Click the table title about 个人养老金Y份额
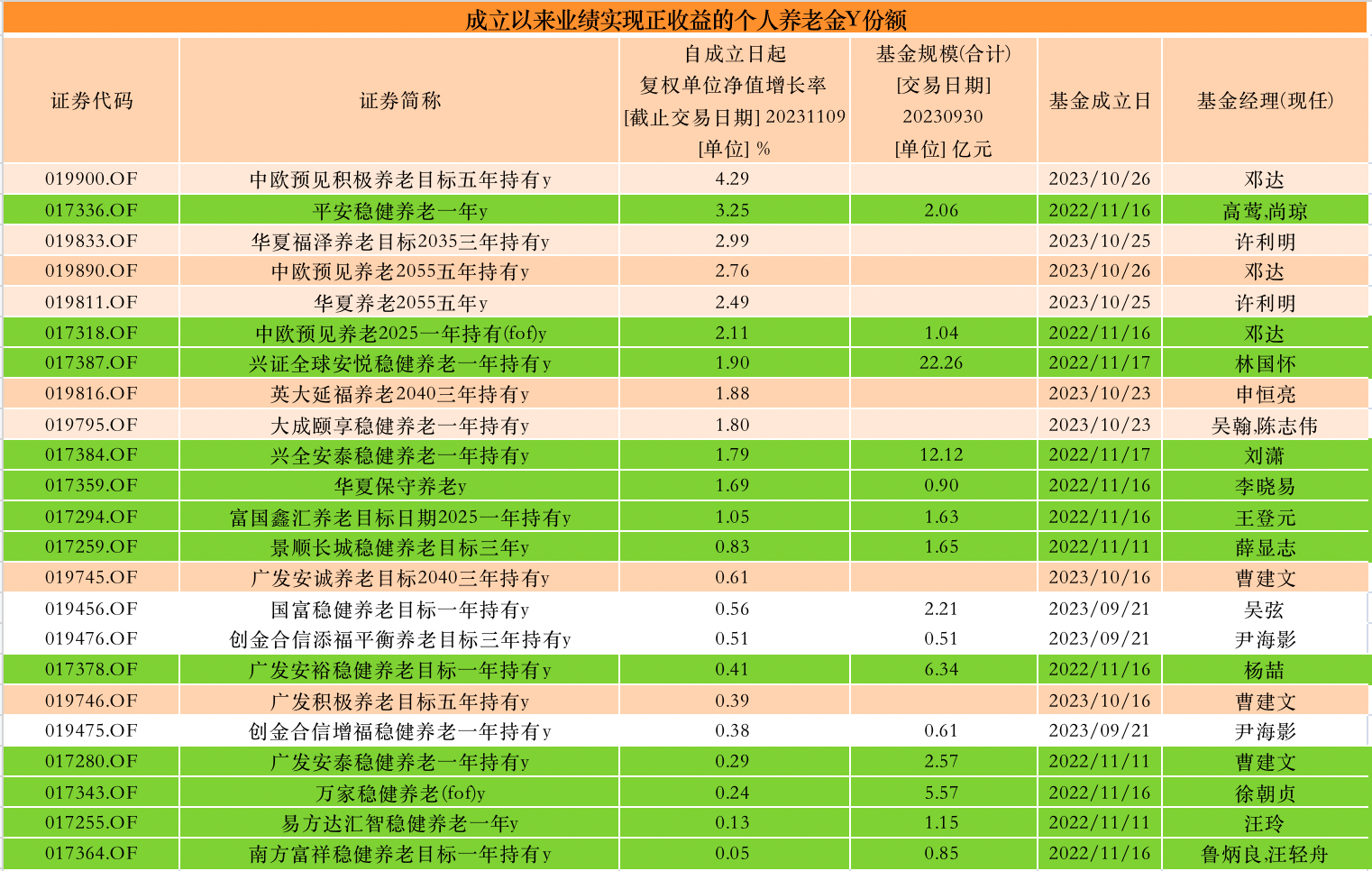Screen dimensions: 1372x871 pos(686,20)
